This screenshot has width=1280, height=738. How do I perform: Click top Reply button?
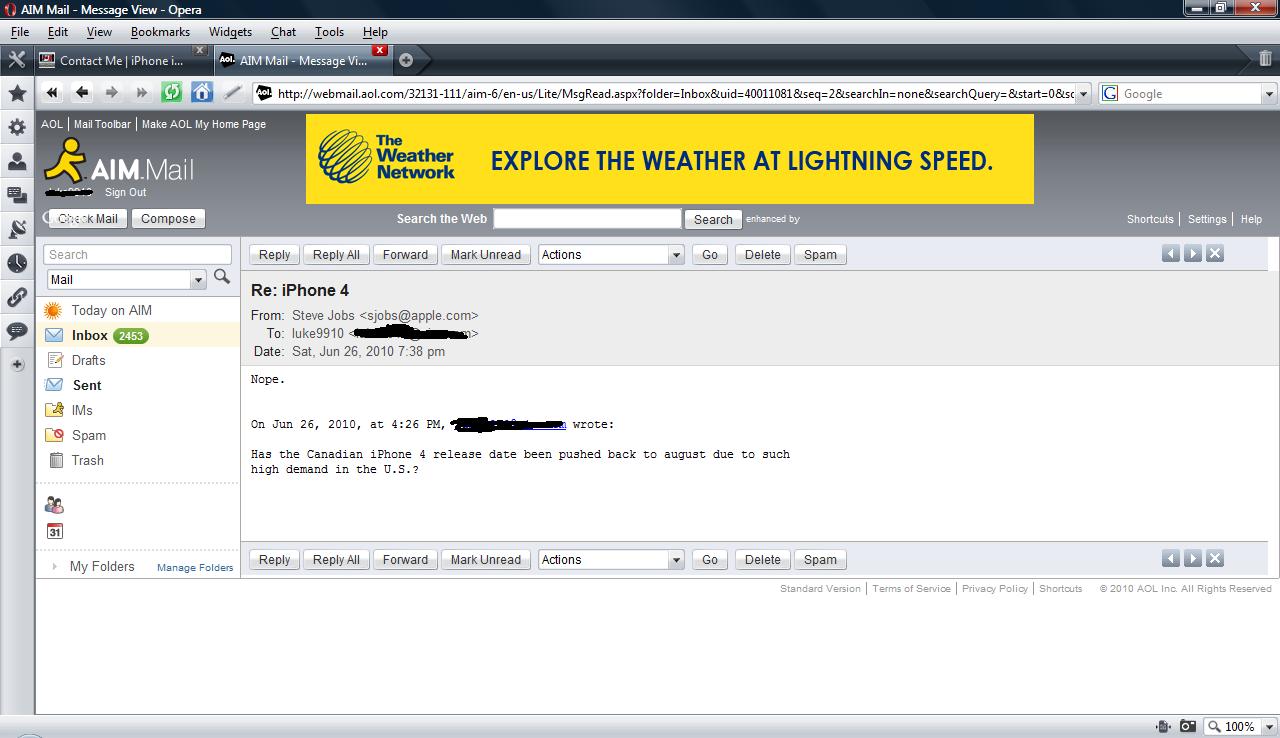(x=275, y=255)
